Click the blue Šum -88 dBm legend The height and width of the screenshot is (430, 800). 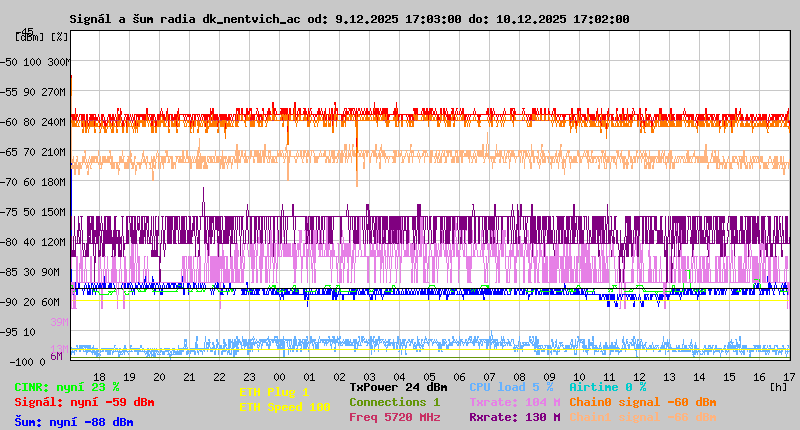pyautogui.click(x=74, y=422)
